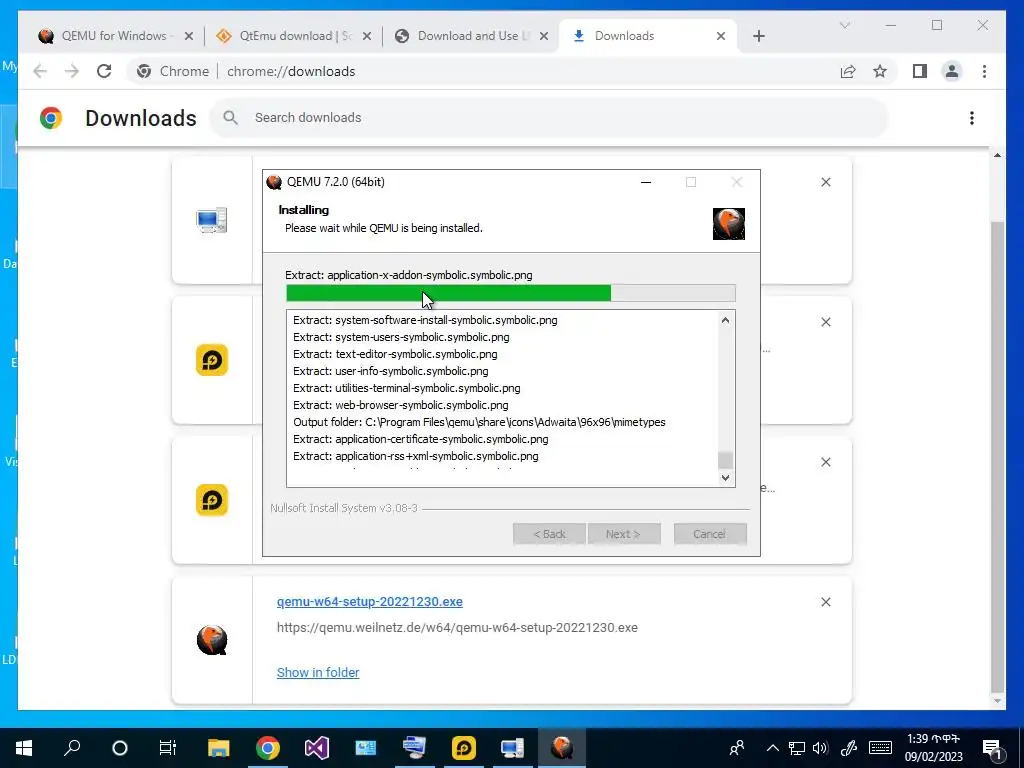Click the Chrome forward arrow

[72, 71]
